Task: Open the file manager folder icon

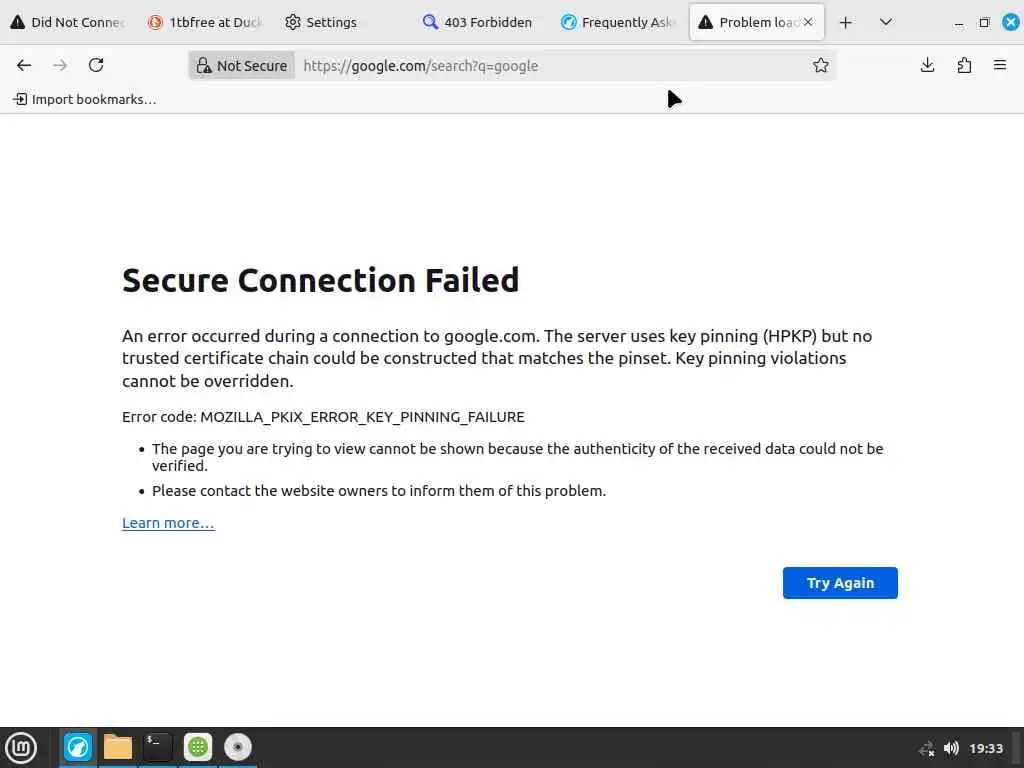Action: coord(118,747)
